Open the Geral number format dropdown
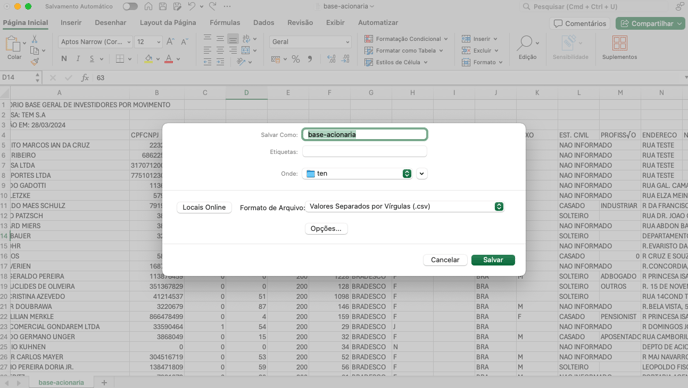 coord(310,42)
